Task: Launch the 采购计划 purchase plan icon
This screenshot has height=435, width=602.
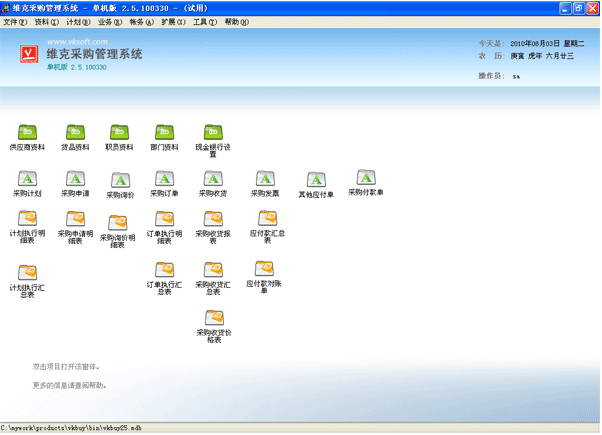Action: [27, 184]
